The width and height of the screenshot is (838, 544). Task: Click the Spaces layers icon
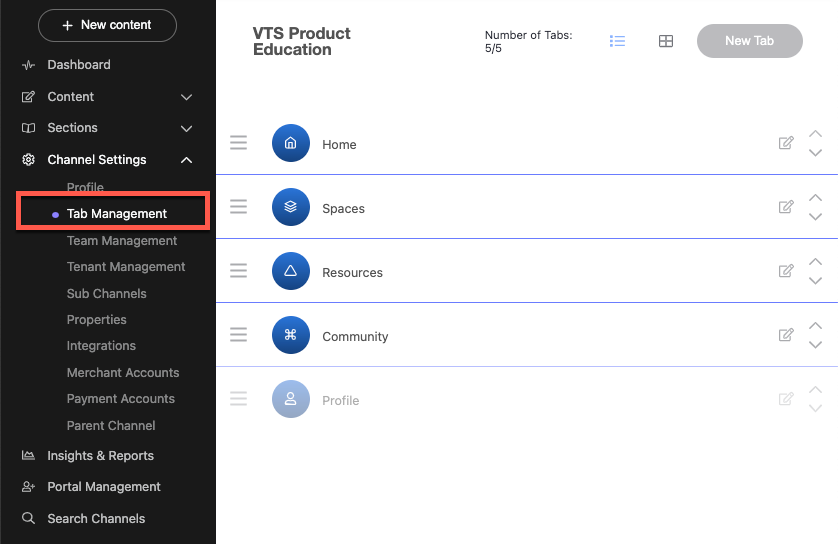point(291,207)
